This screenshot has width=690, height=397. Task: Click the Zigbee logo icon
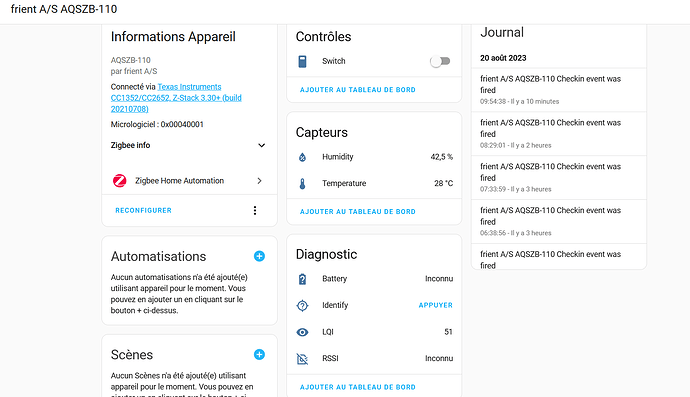(120, 181)
